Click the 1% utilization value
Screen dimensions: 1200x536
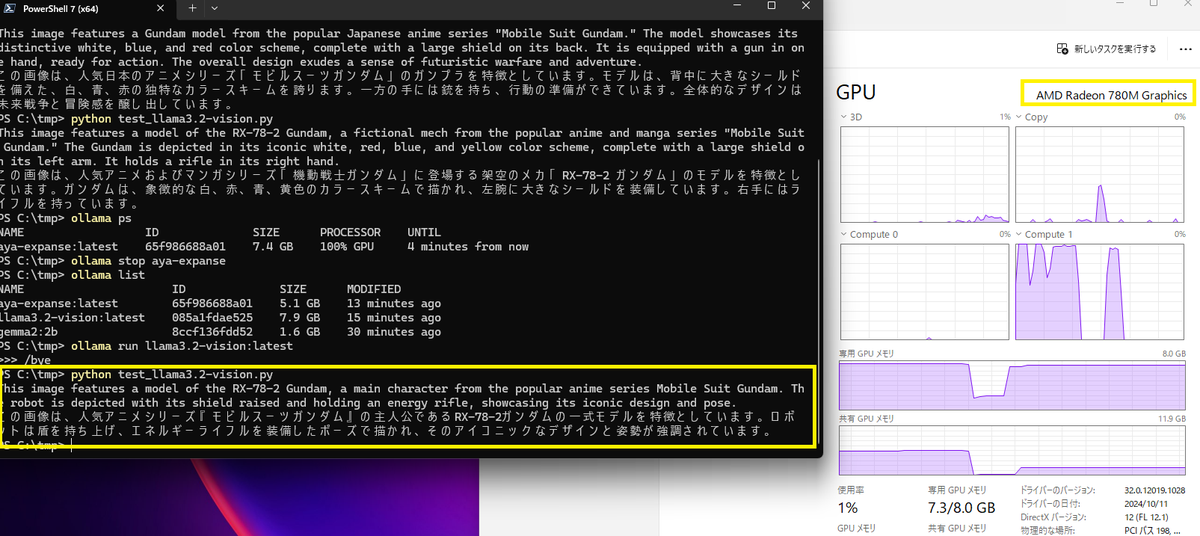[848, 508]
